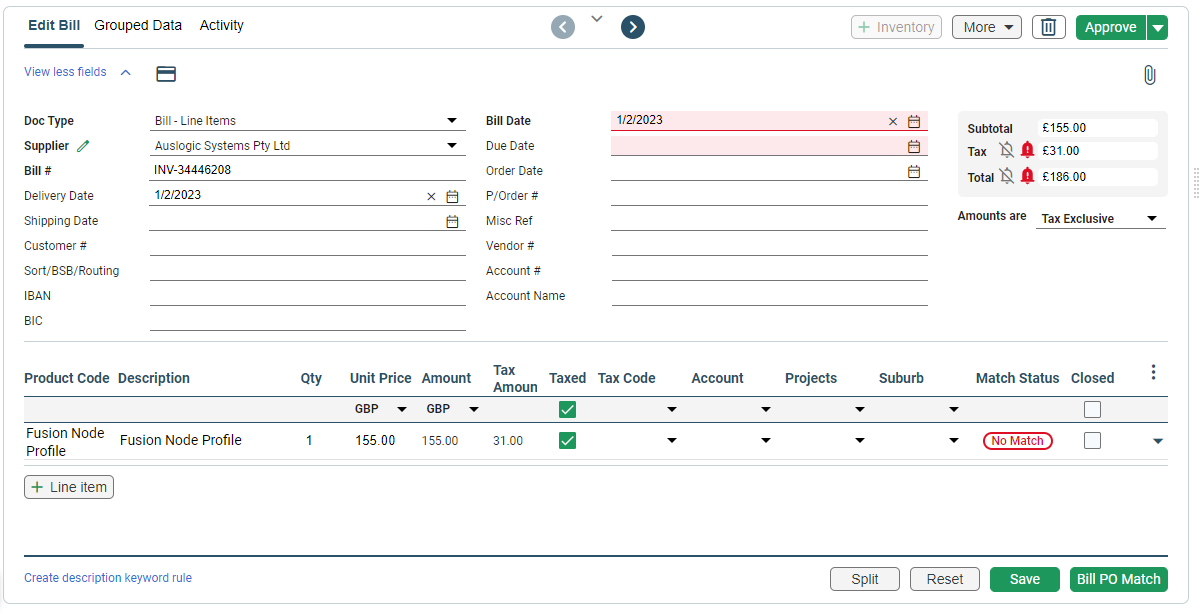Click the No Match status badge
The height and width of the screenshot is (616, 1200).
(1018, 441)
